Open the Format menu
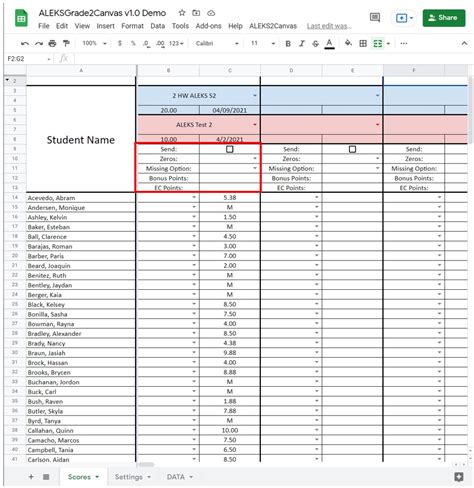This screenshot has height=488, width=474. pos(132,26)
